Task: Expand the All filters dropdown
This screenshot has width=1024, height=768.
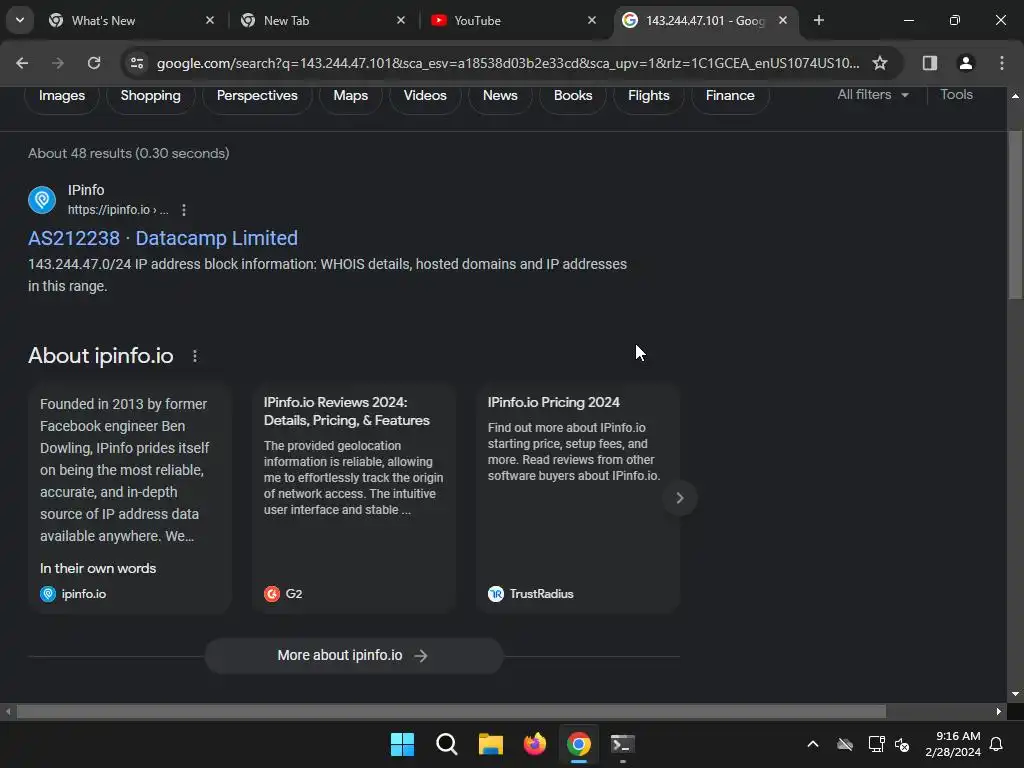Action: point(873,95)
